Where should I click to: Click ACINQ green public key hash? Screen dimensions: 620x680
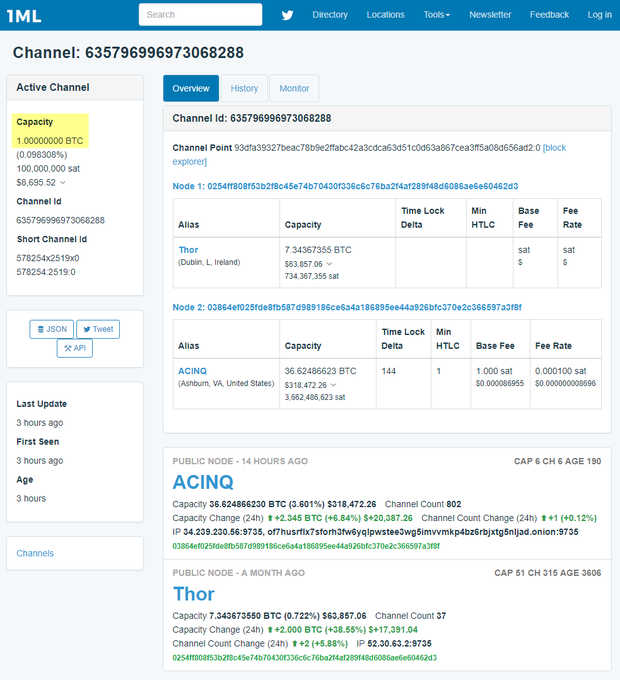click(x=306, y=546)
